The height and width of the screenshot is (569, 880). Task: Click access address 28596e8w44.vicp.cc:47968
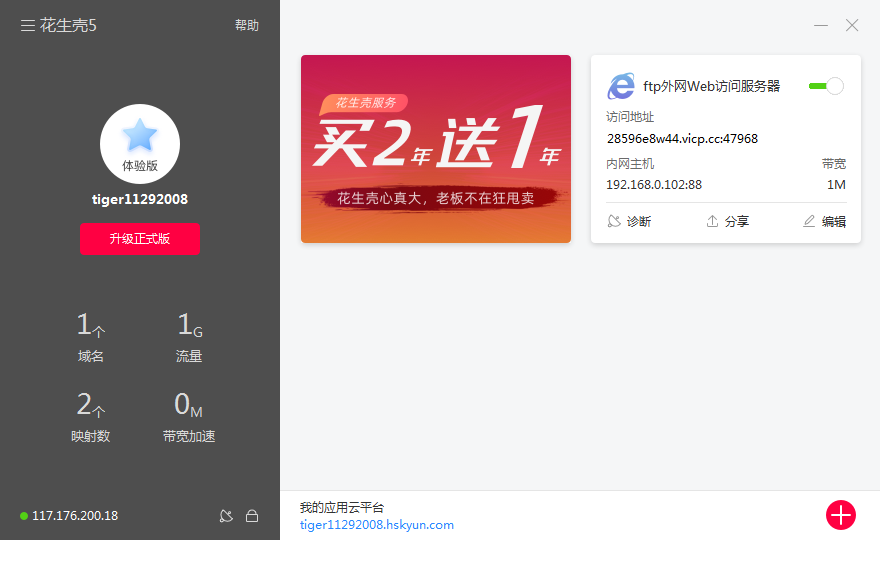[682, 139]
